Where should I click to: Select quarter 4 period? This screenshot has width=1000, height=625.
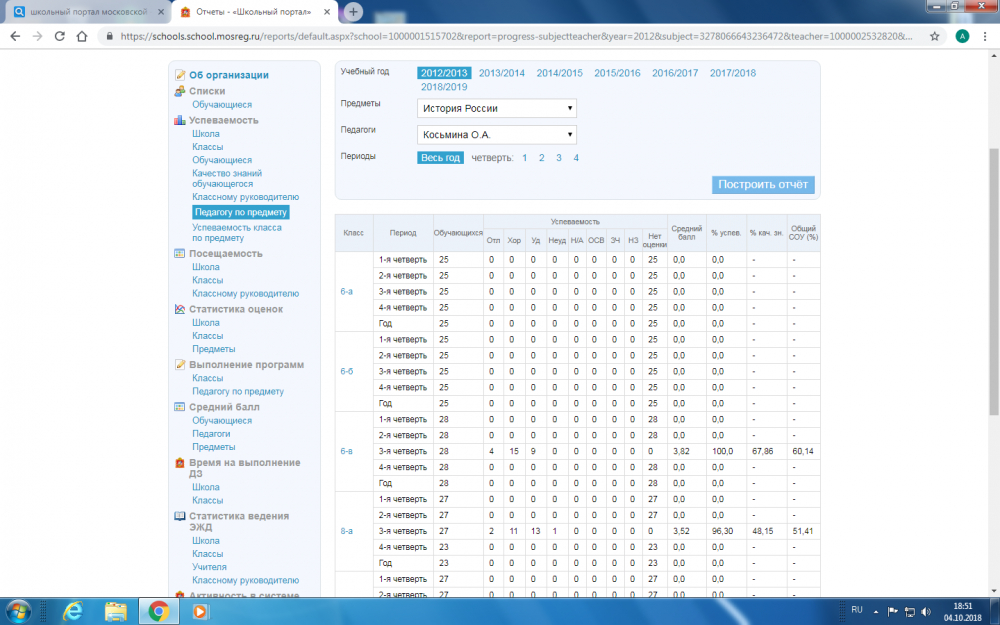click(576, 158)
